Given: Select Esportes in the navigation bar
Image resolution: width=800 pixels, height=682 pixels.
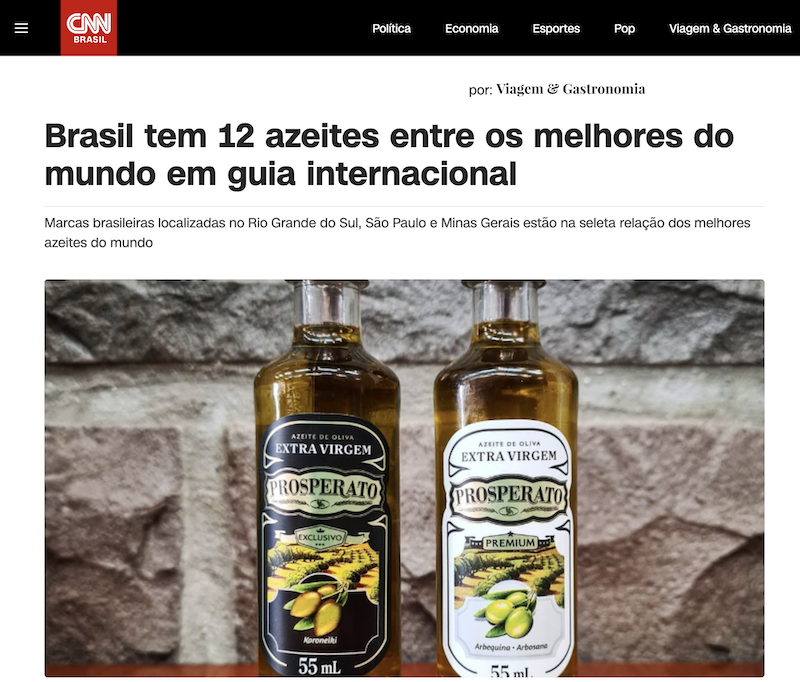Looking at the screenshot, I should coord(556,29).
